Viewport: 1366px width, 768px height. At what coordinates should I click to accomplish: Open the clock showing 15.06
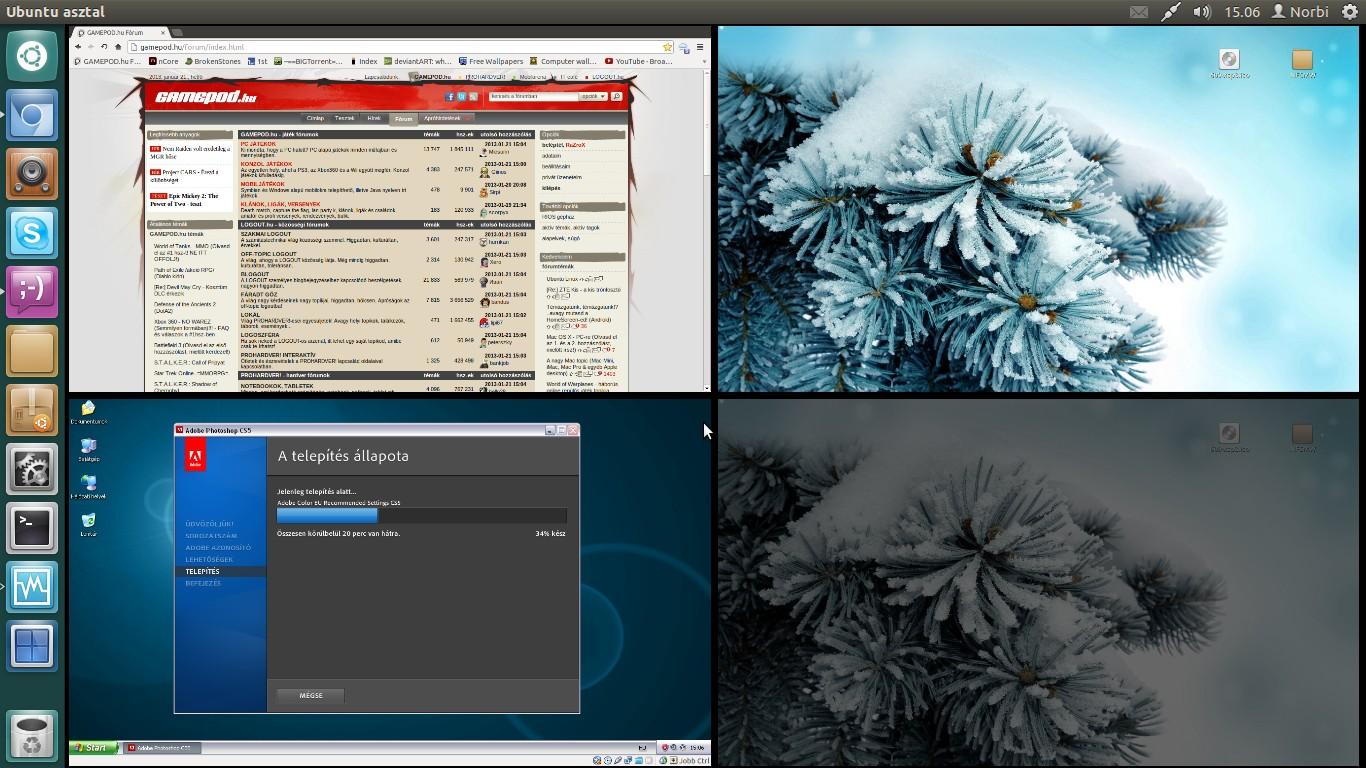1242,12
